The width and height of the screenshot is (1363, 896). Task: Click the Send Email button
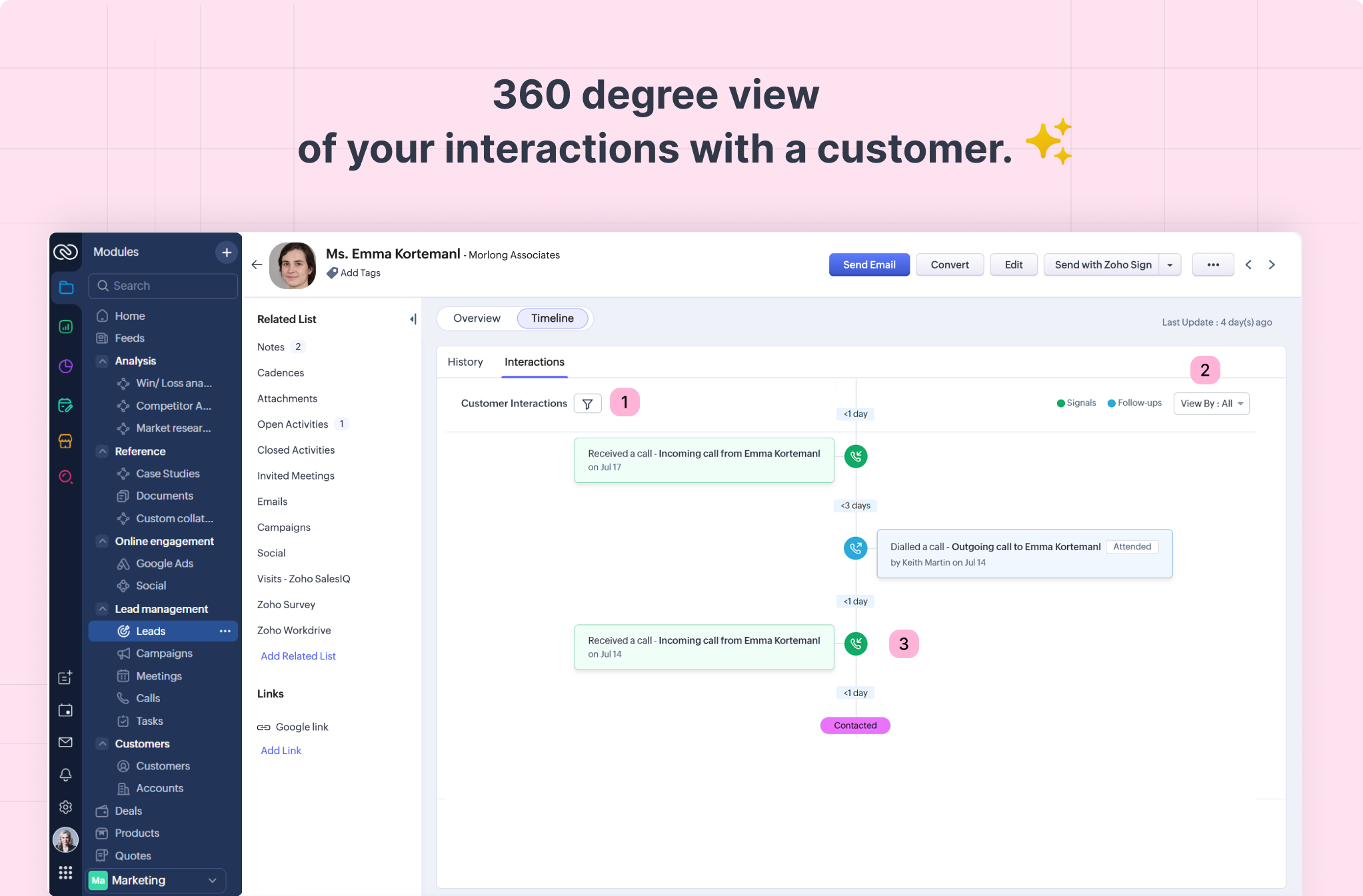(x=868, y=264)
